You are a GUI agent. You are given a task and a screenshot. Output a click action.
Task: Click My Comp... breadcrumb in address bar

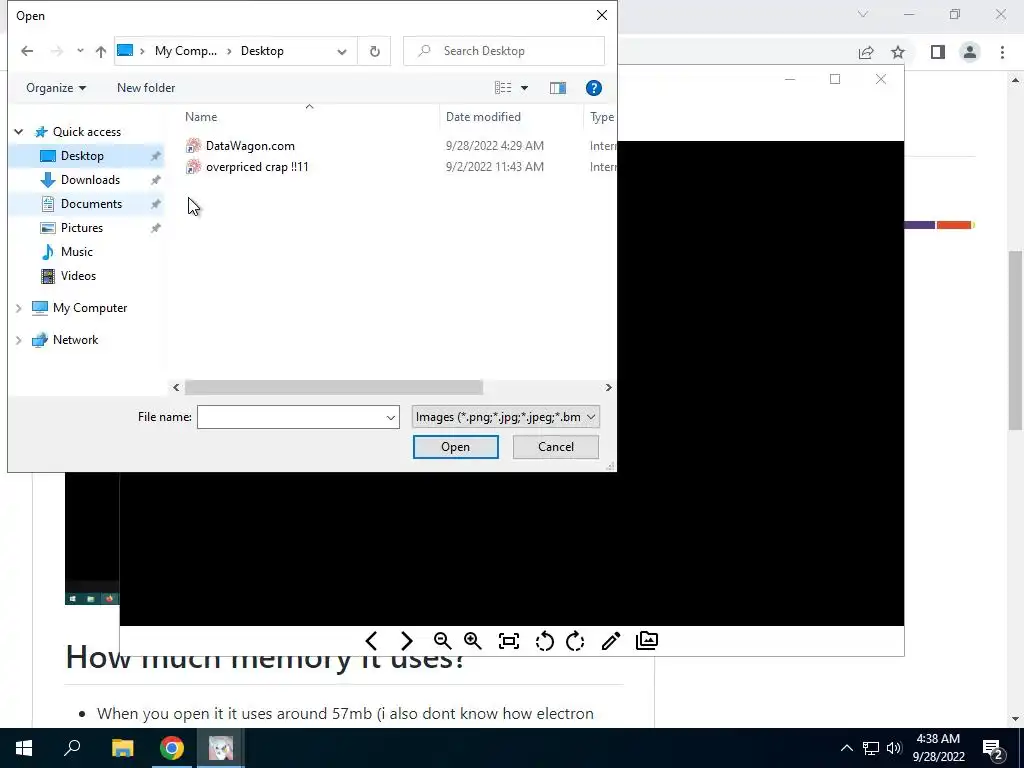click(185, 51)
